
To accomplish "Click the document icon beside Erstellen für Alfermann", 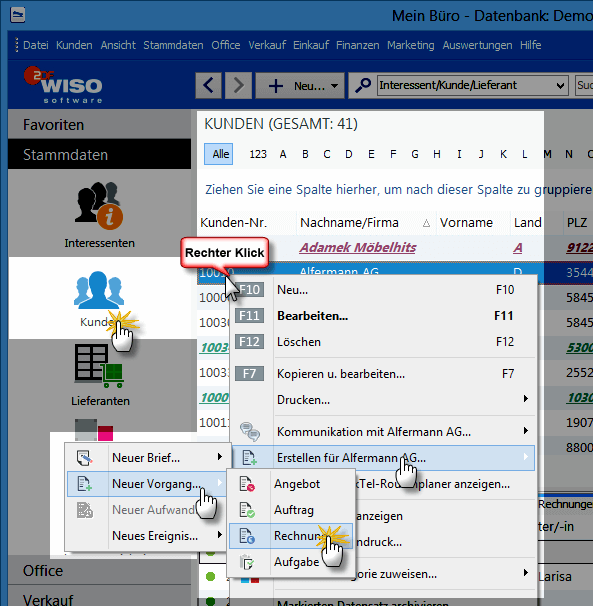I will 249,458.
